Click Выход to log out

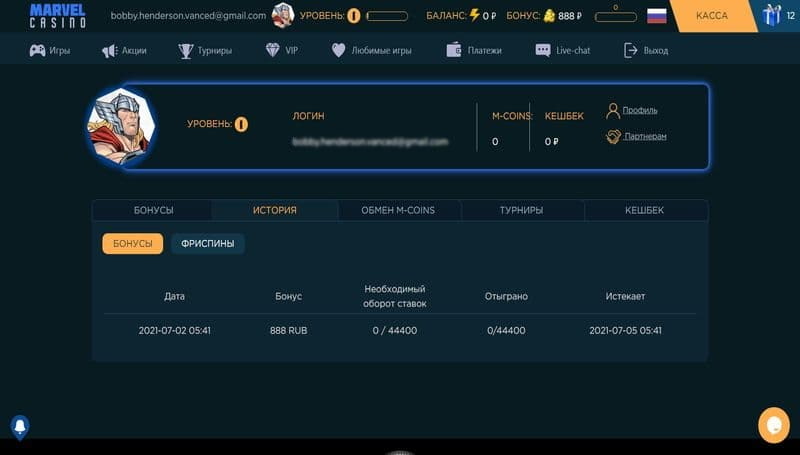pos(646,50)
